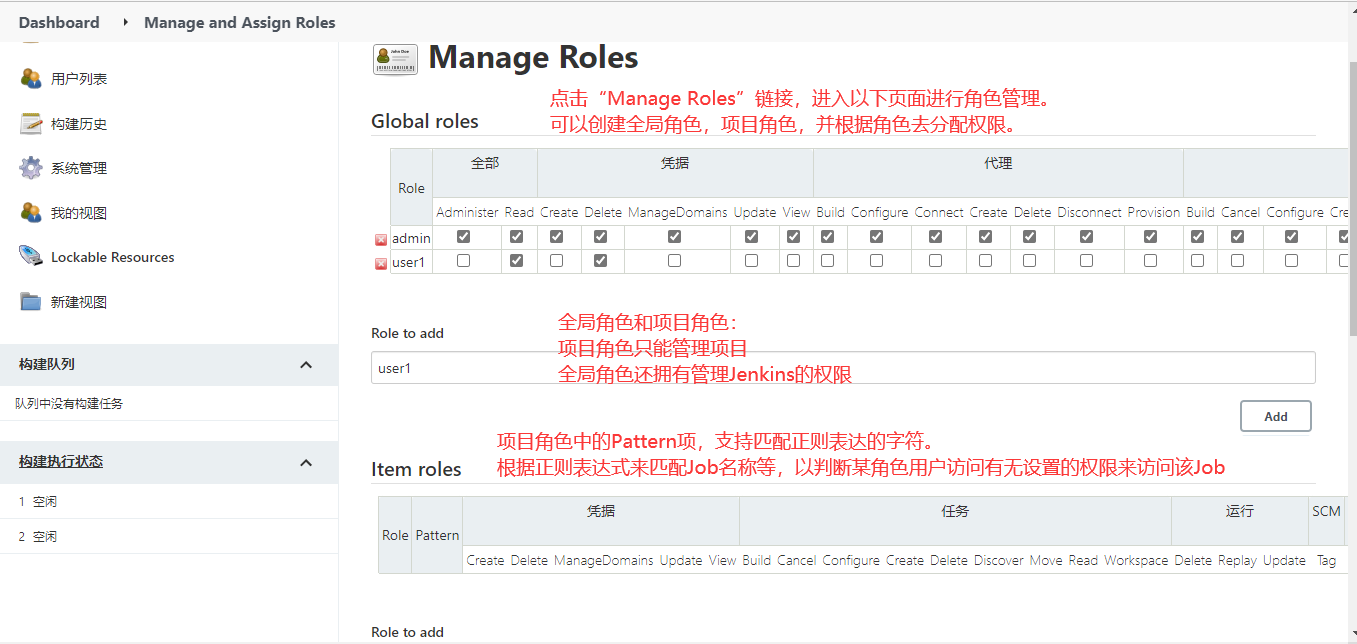
Task: Enable 凭据 Update for user1
Action: click(752, 260)
